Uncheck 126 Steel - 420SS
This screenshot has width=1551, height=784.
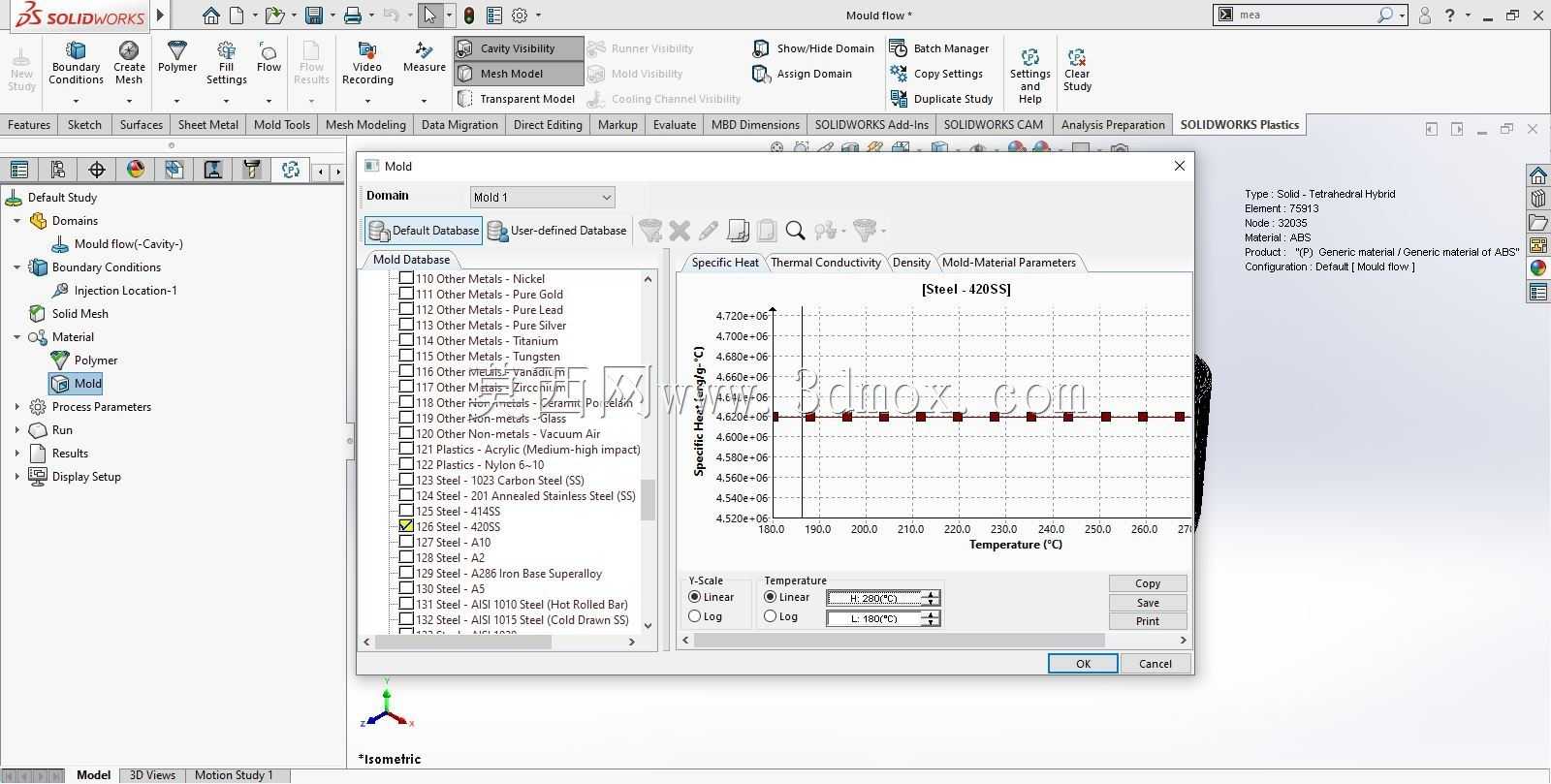coord(406,526)
